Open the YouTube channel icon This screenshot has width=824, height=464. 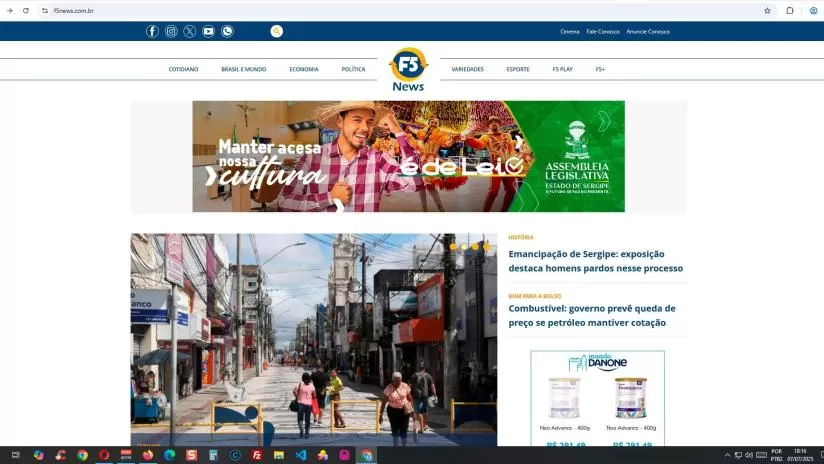208,31
